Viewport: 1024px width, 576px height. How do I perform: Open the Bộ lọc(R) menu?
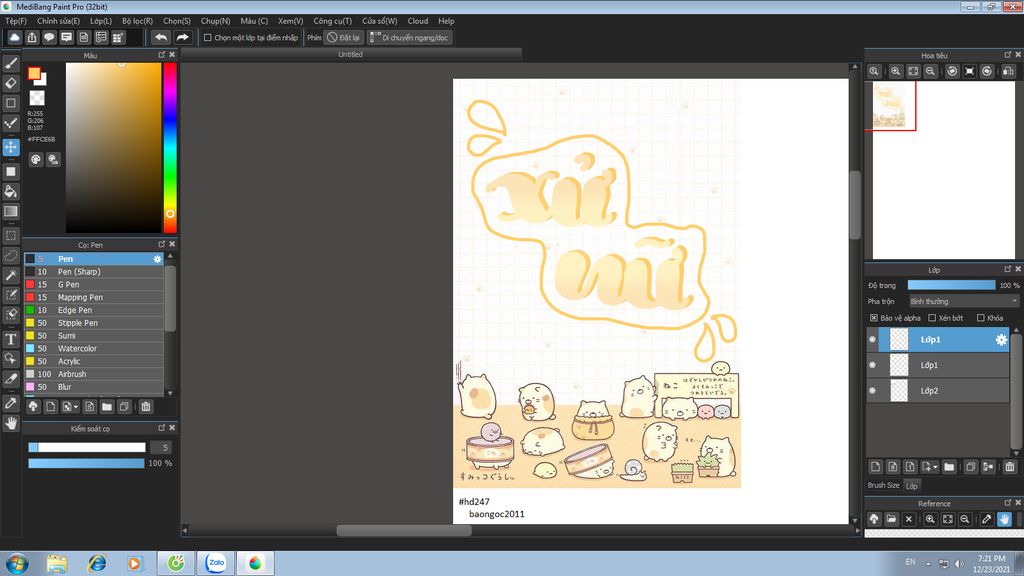[x=137, y=21]
